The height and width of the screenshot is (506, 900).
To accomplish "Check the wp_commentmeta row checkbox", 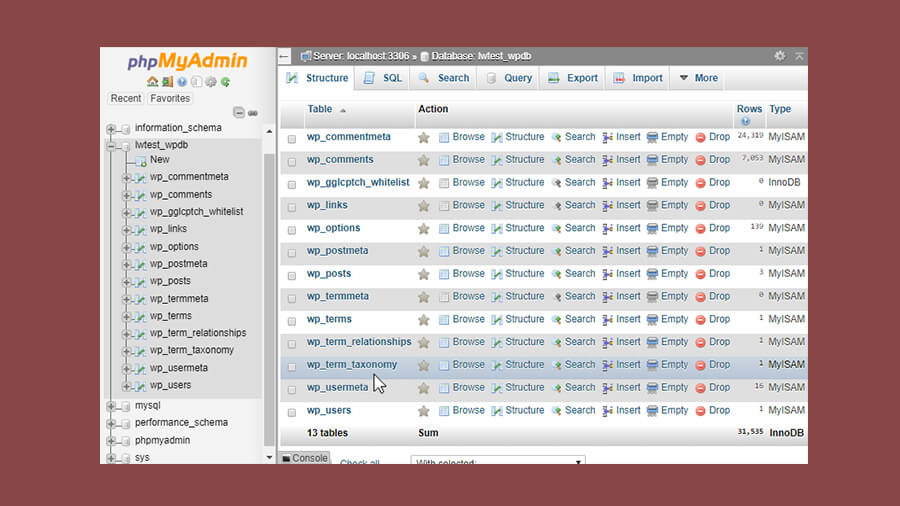I will [x=292, y=139].
